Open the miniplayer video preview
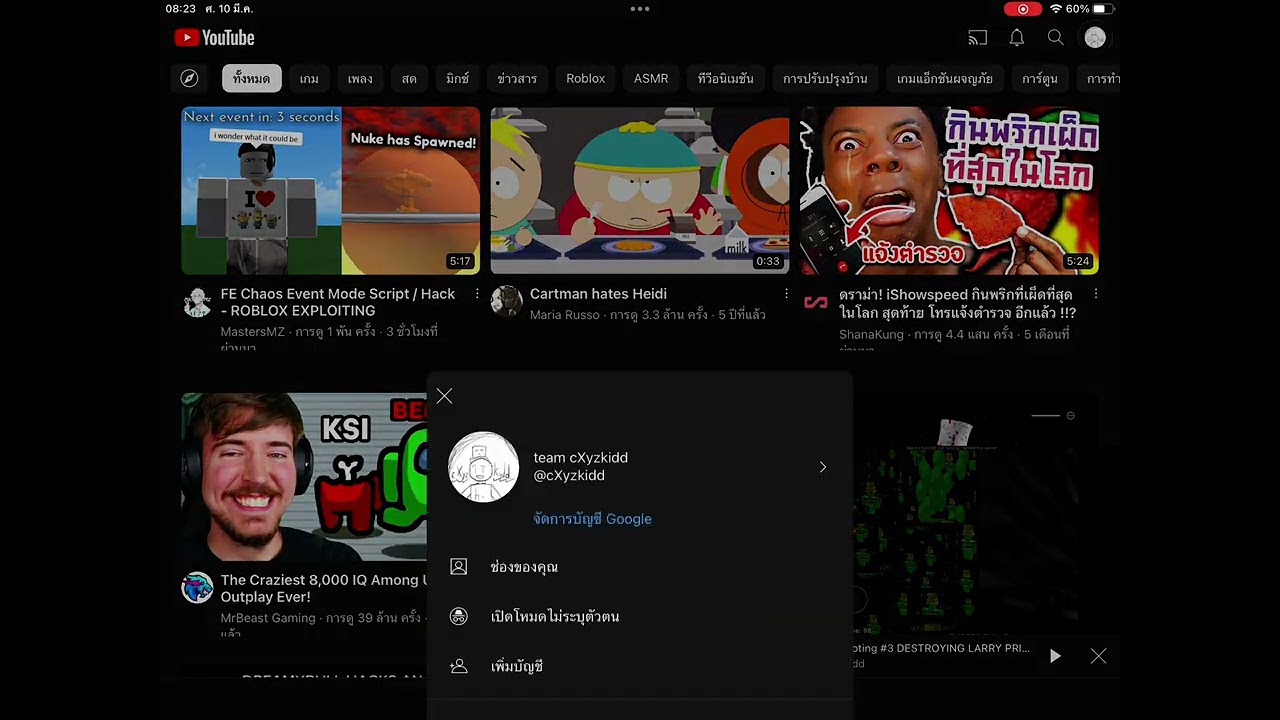Image resolution: width=1280 pixels, height=720 pixels. point(975,515)
